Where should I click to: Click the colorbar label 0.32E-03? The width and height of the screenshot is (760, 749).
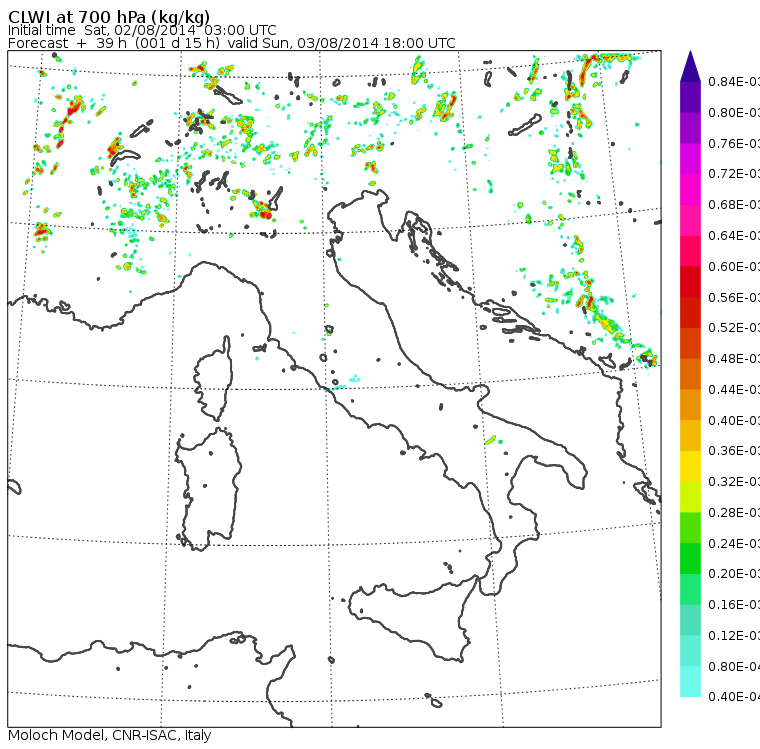(x=734, y=481)
